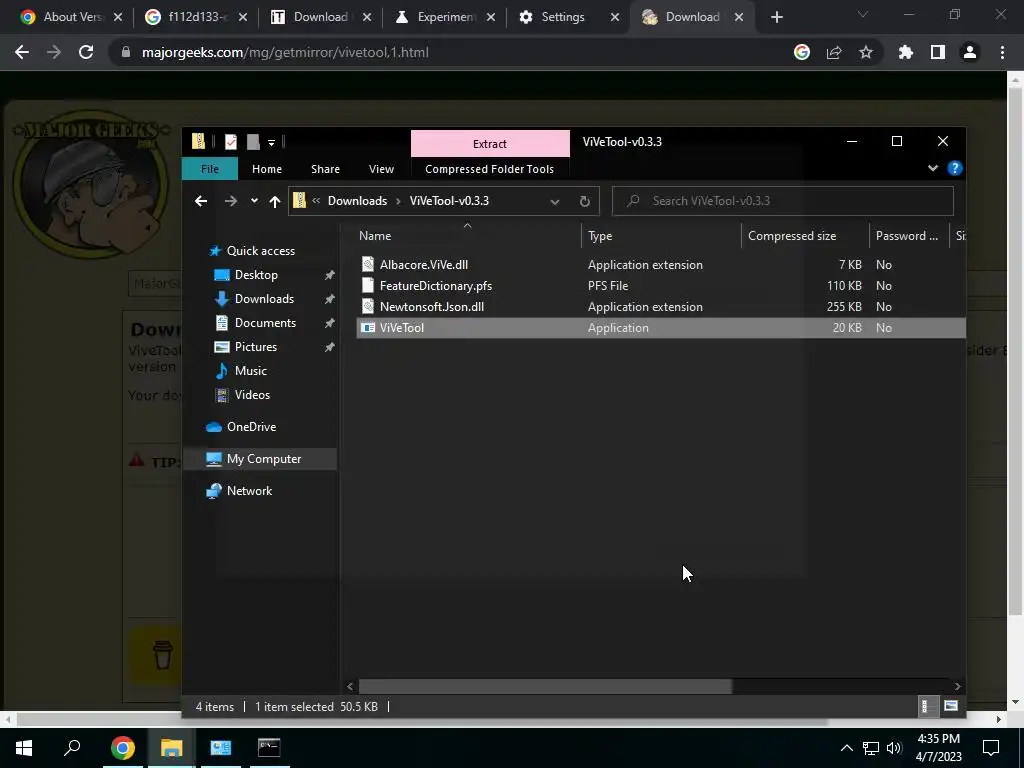Open Pictures in navigation pane
Image resolution: width=1024 pixels, height=768 pixels.
point(255,347)
